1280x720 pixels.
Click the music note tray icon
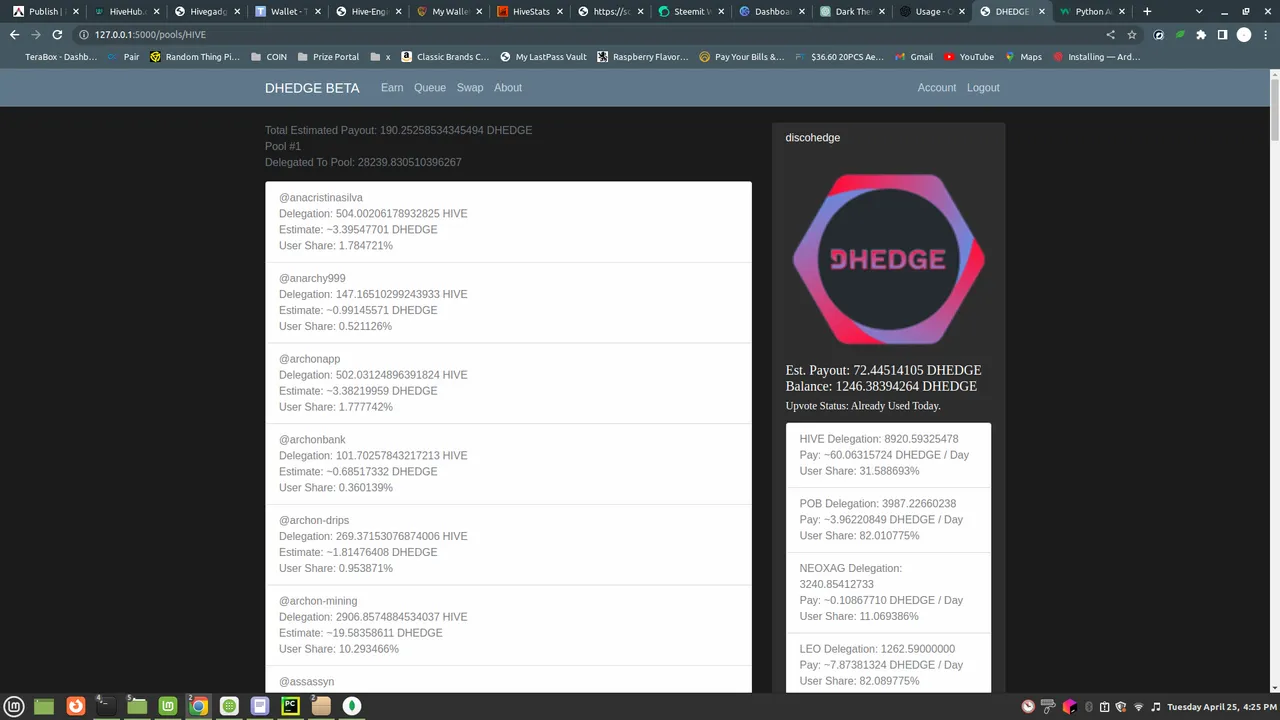(x=1156, y=707)
